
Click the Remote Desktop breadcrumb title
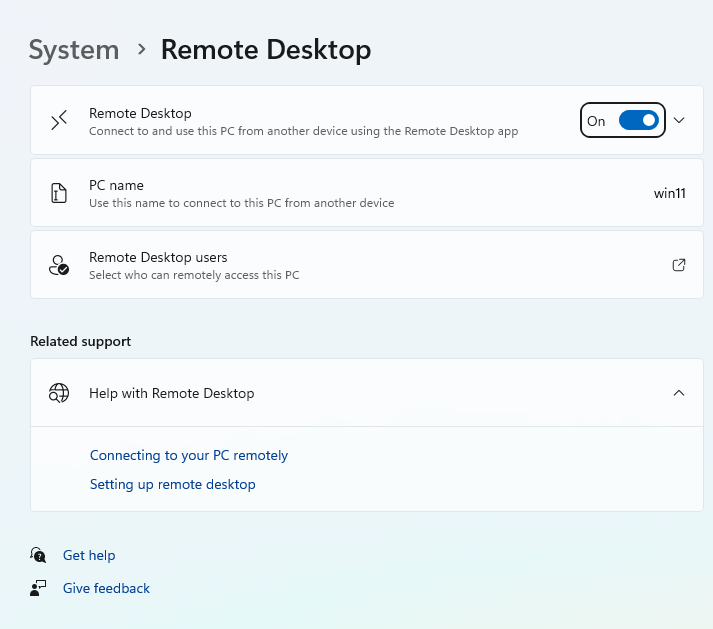click(266, 49)
